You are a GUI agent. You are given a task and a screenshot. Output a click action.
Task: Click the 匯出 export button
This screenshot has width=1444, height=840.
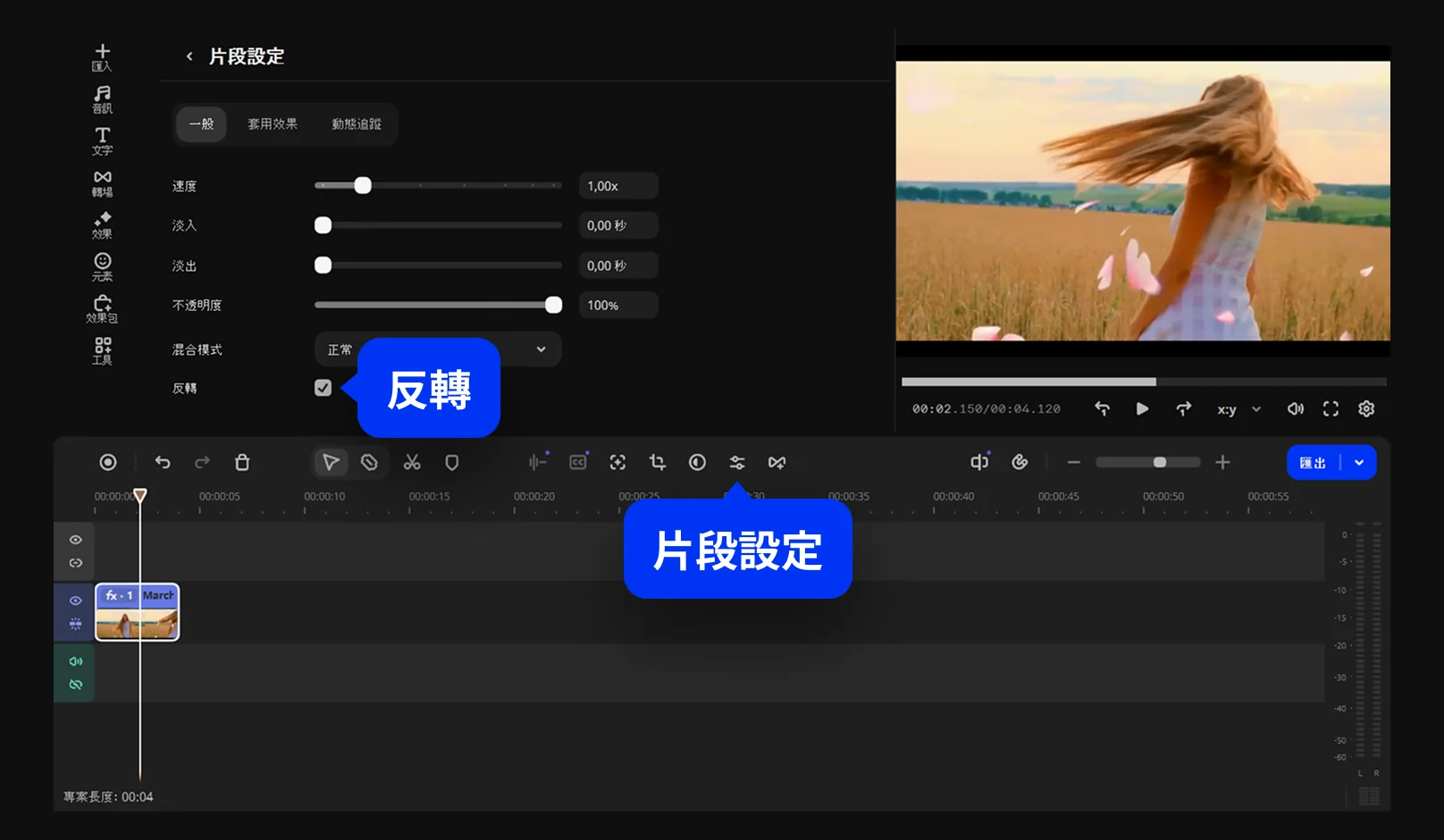tap(1313, 463)
